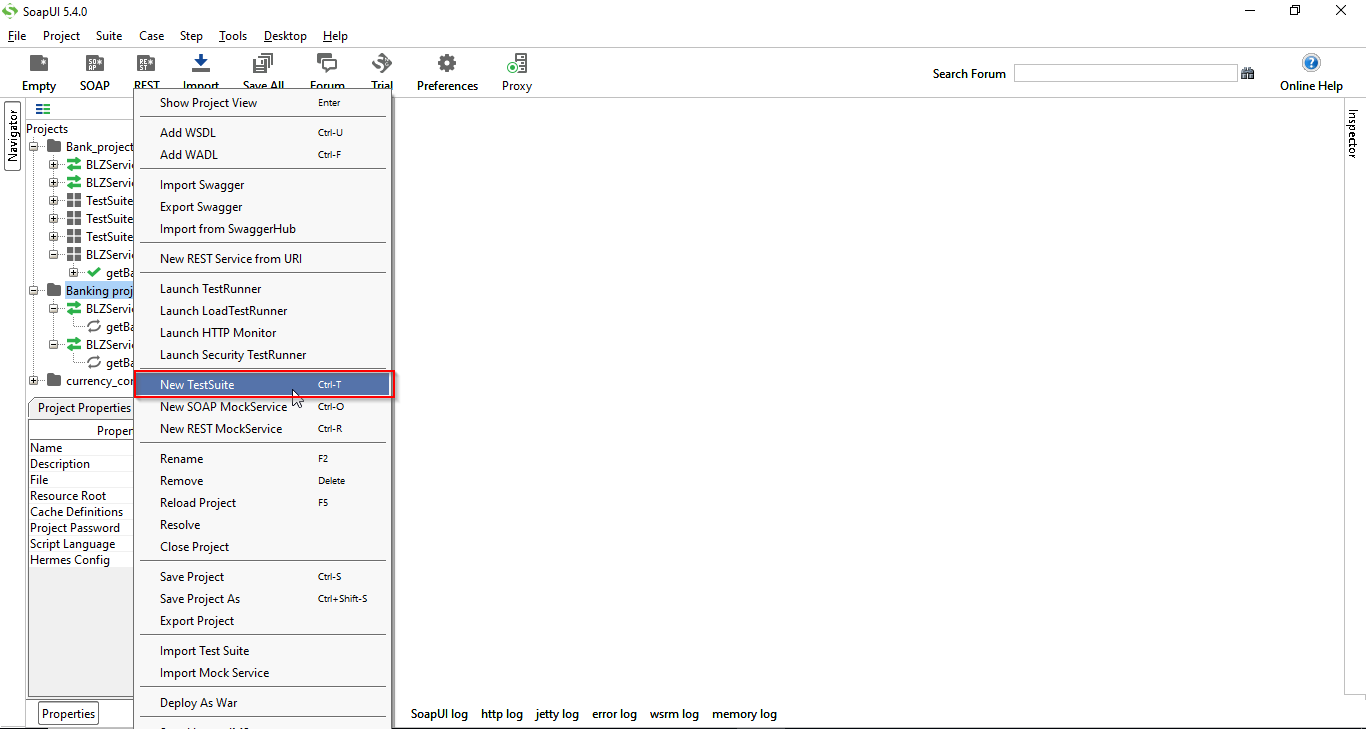1366x729 pixels.
Task: Open the Tools menu
Action: pyautogui.click(x=232, y=35)
